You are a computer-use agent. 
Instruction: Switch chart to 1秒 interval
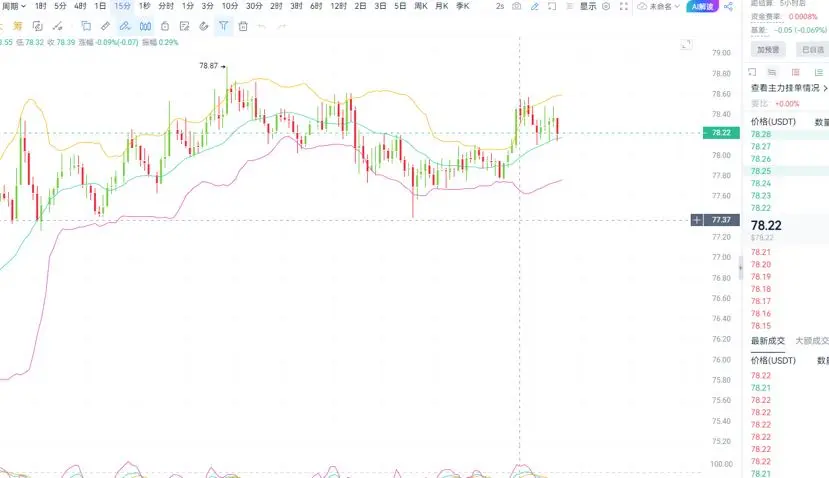coord(144,6)
